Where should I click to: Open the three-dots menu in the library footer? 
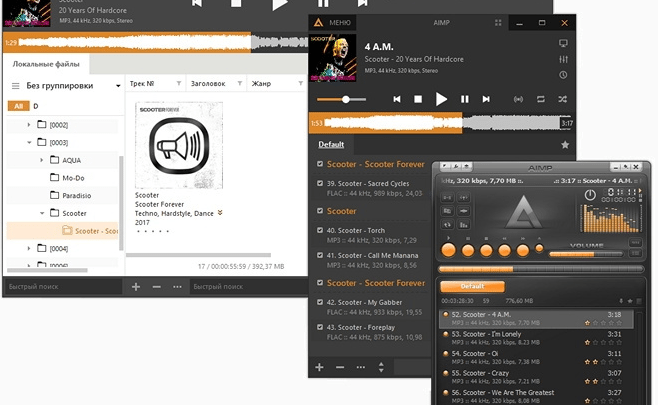click(177, 287)
